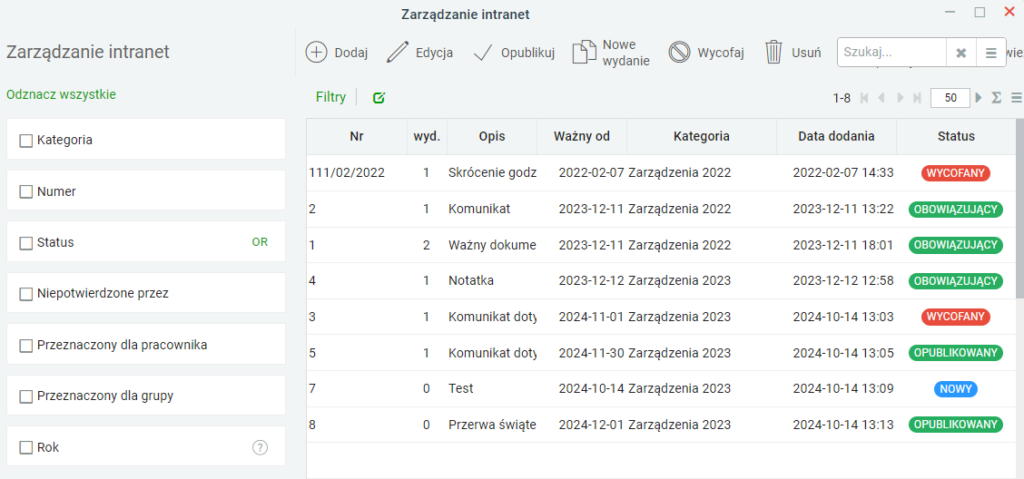Go to previous page arrow

click(882, 98)
